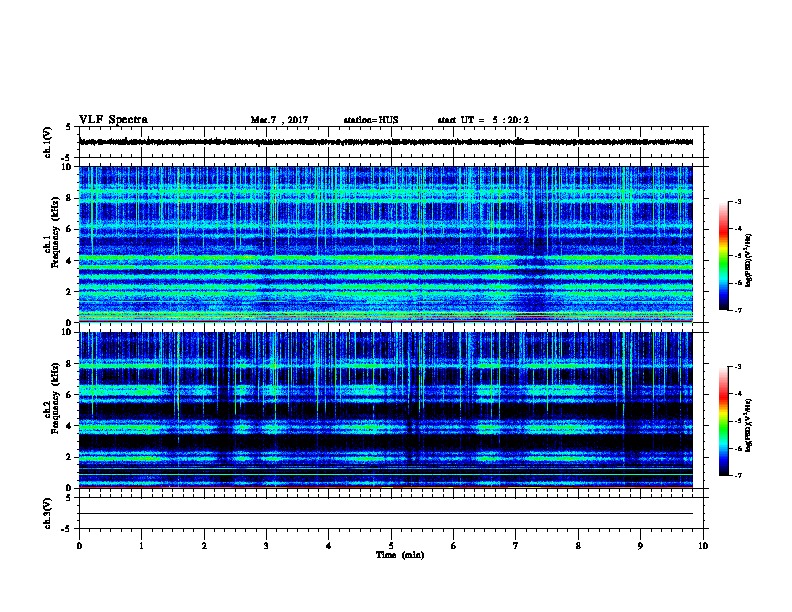Click the "10" tick on the time axis

click(703, 546)
